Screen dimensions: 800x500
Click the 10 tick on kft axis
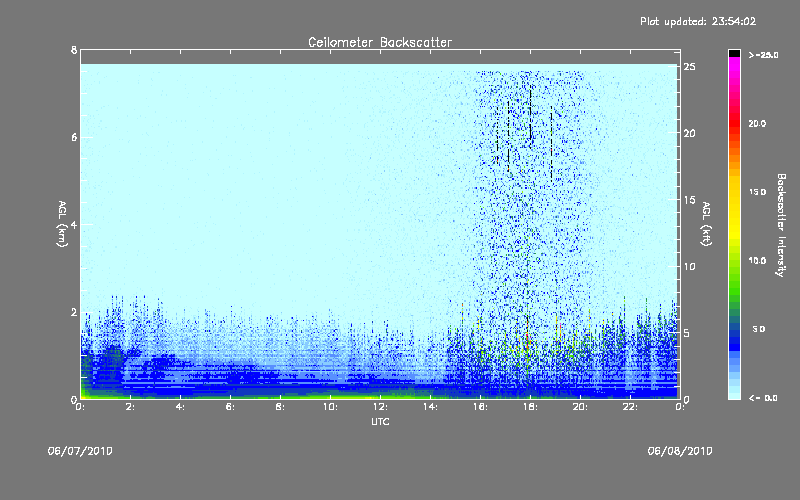[689, 266]
